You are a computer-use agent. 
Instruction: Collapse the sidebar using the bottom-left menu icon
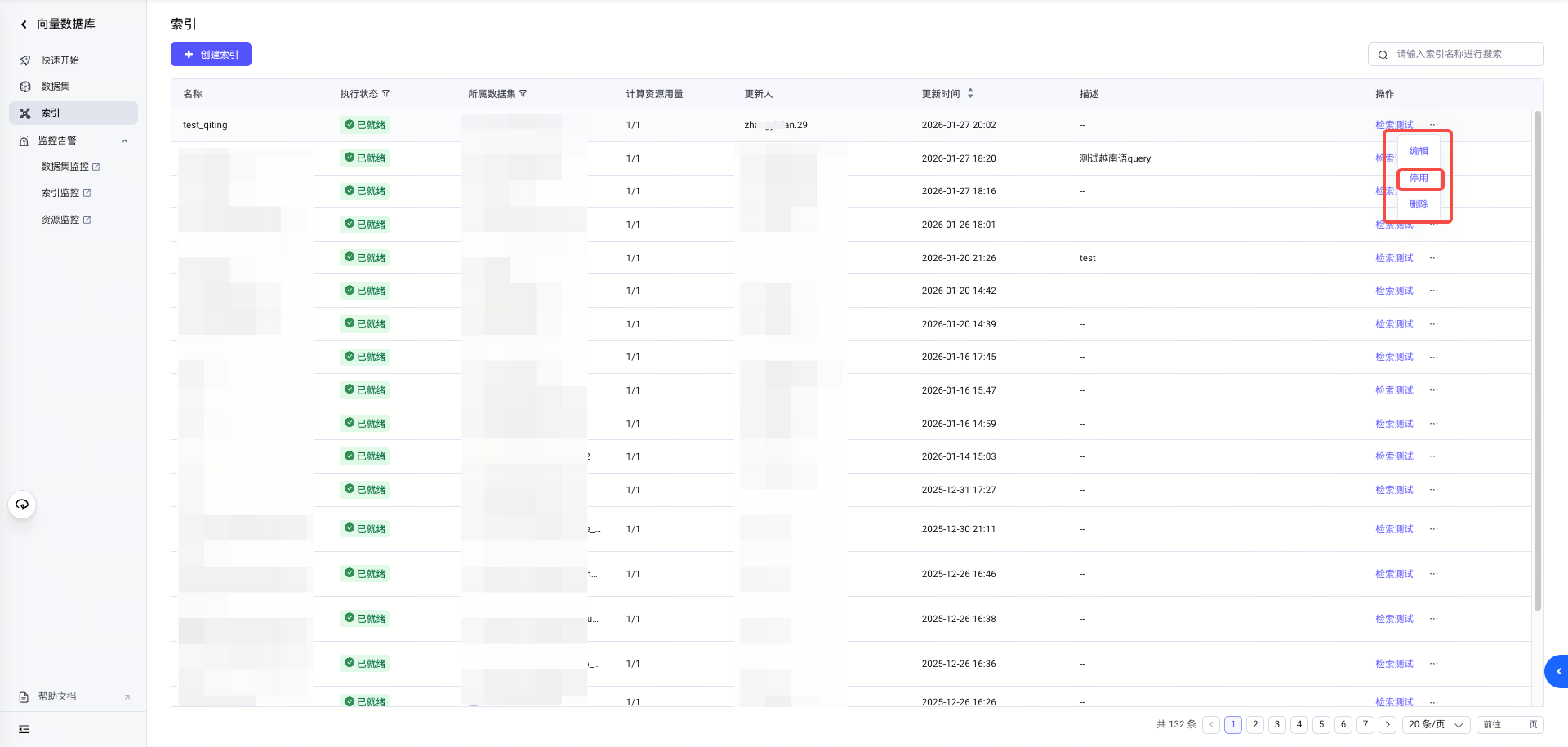point(24,729)
